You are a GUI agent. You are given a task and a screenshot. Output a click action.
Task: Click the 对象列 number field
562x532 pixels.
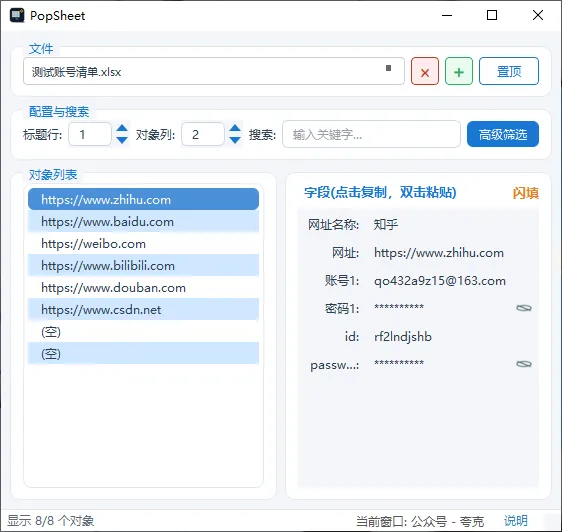pyautogui.click(x=203, y=134)
